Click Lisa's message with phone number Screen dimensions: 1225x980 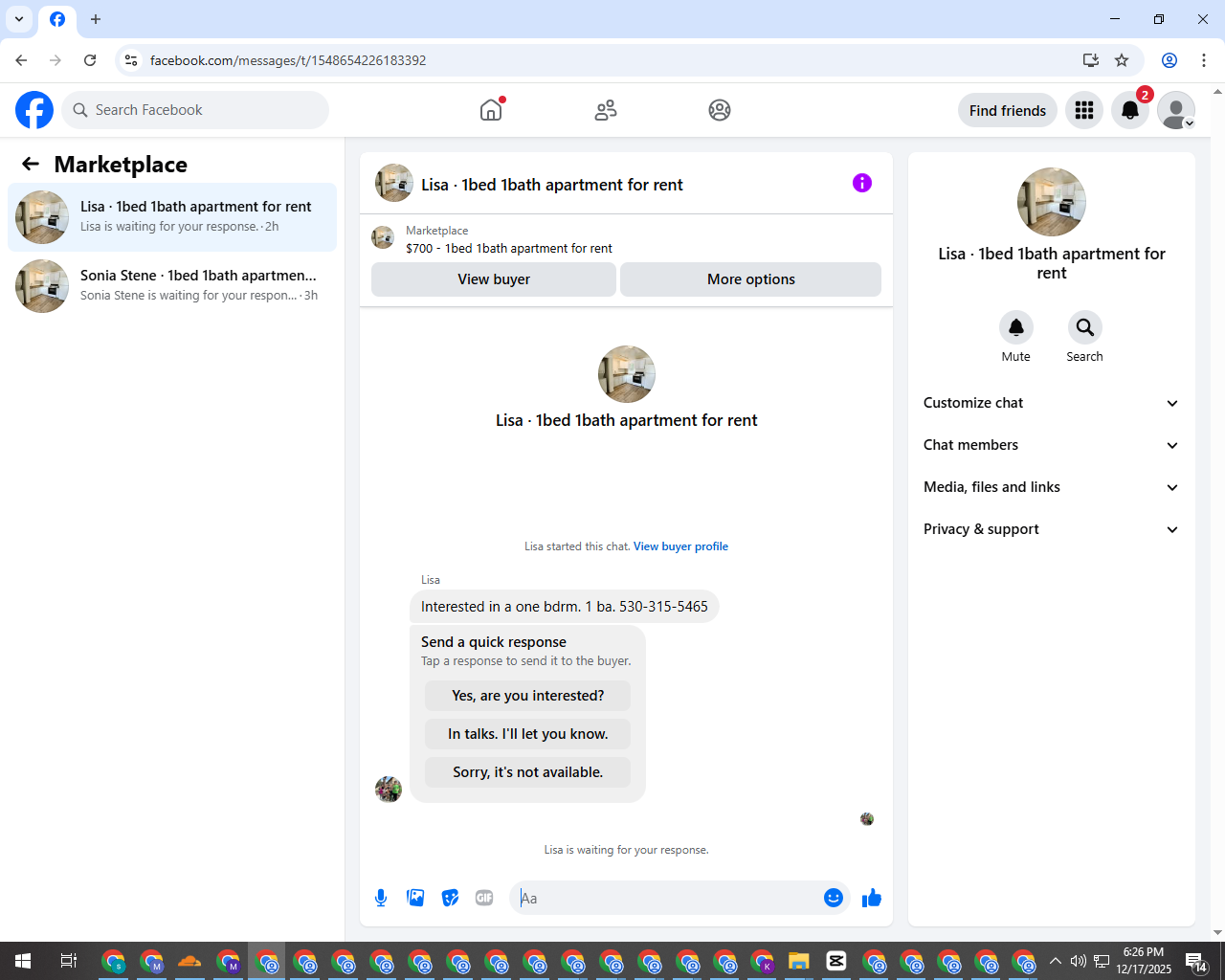click(565, 607)
